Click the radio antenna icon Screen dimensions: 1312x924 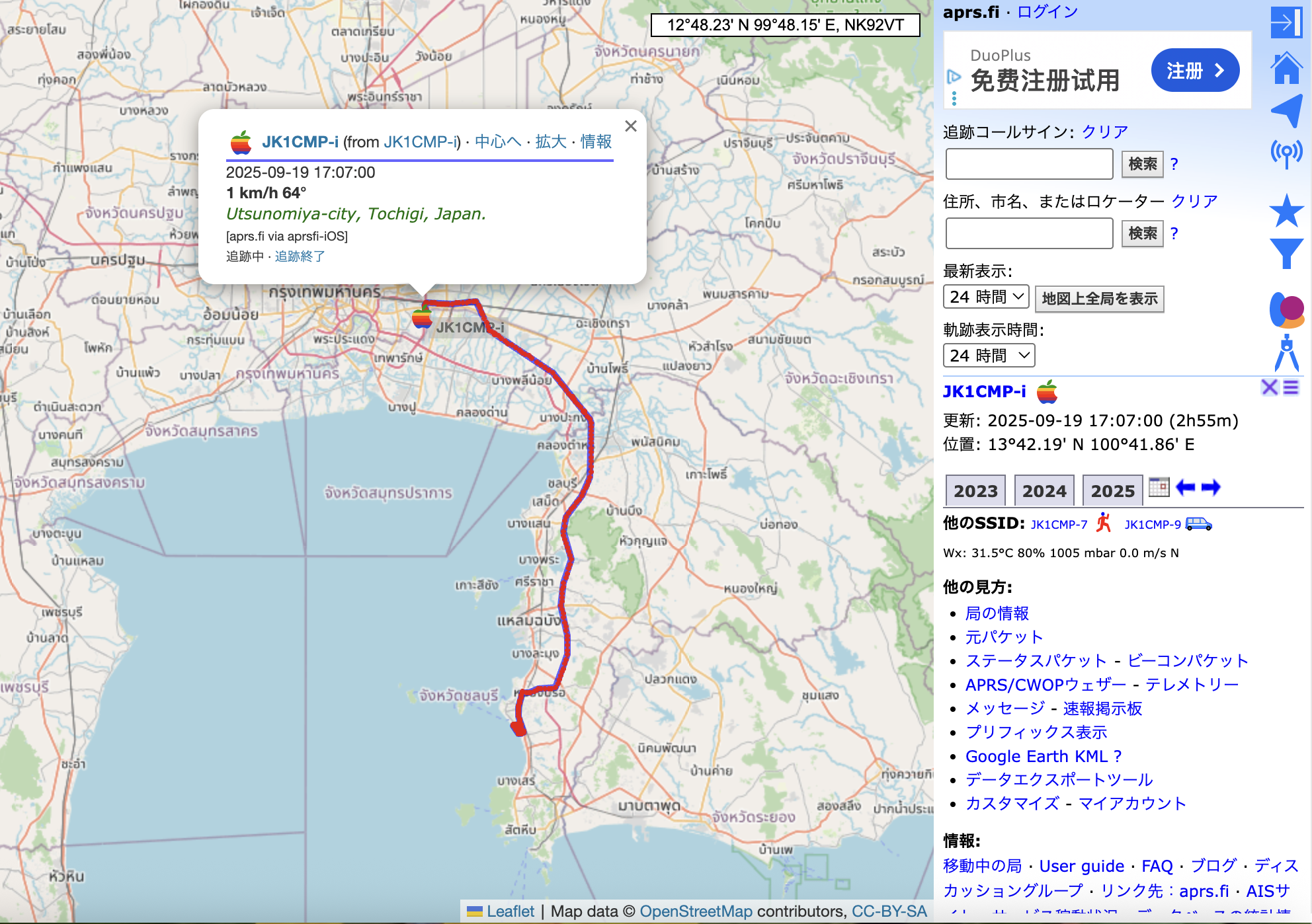[1286, 153]
